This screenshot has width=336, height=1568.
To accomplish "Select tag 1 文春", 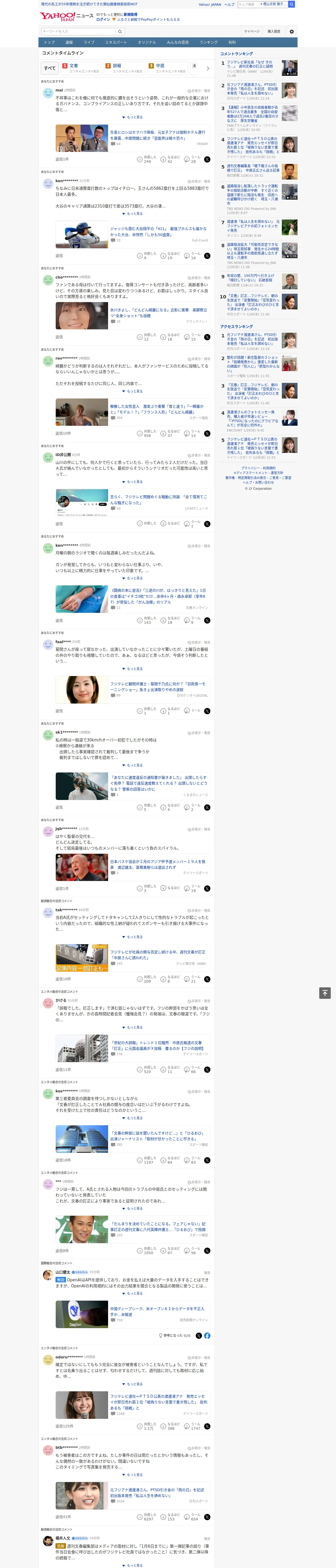I will coord(81,68).
